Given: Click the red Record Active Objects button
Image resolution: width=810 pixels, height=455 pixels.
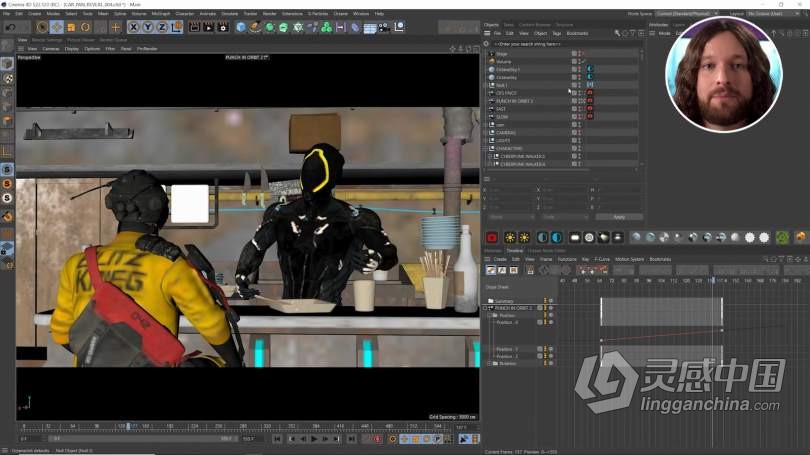Looking at the screenshot, I should pos(378,439).
